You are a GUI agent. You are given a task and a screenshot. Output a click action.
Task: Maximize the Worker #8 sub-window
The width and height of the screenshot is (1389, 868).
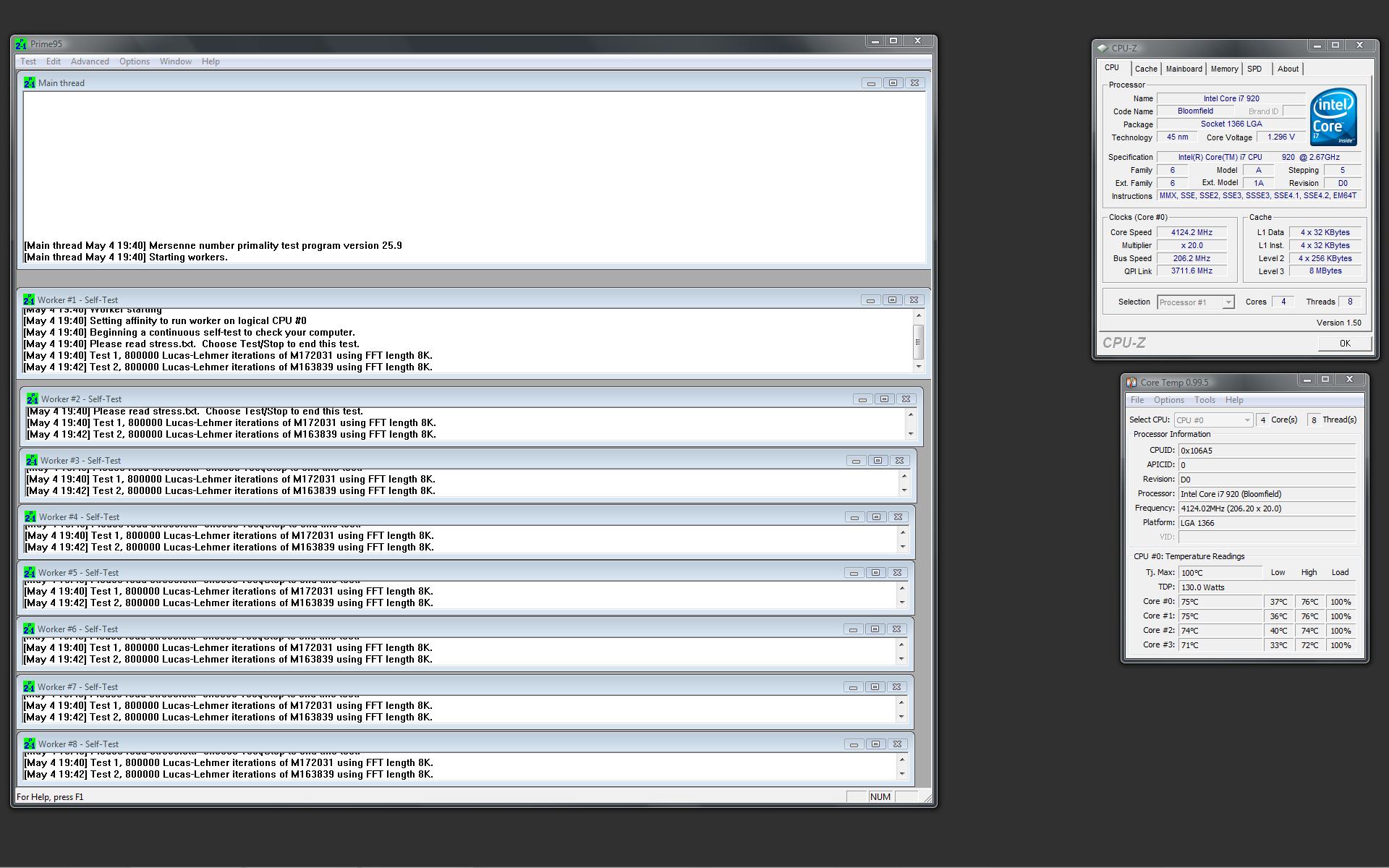[x=875, y=744]
